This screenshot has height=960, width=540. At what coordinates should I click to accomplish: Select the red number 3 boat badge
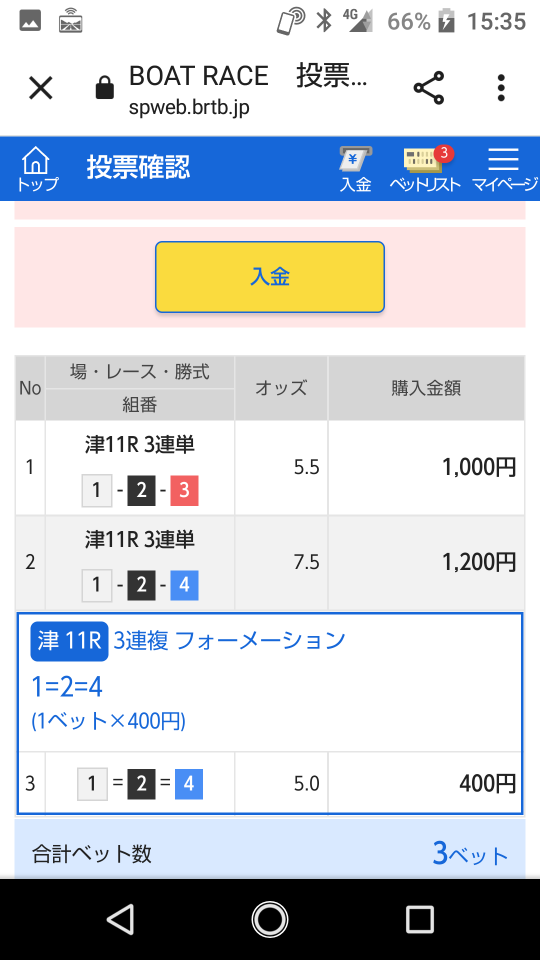[185, 491]
